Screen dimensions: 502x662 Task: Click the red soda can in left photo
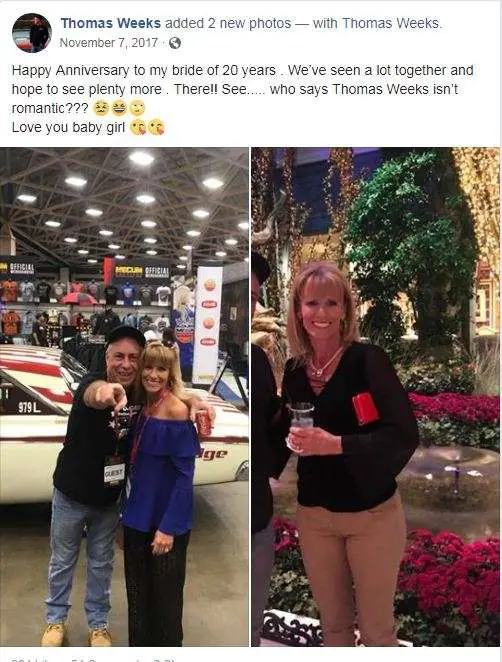click(x=204, y=423)
